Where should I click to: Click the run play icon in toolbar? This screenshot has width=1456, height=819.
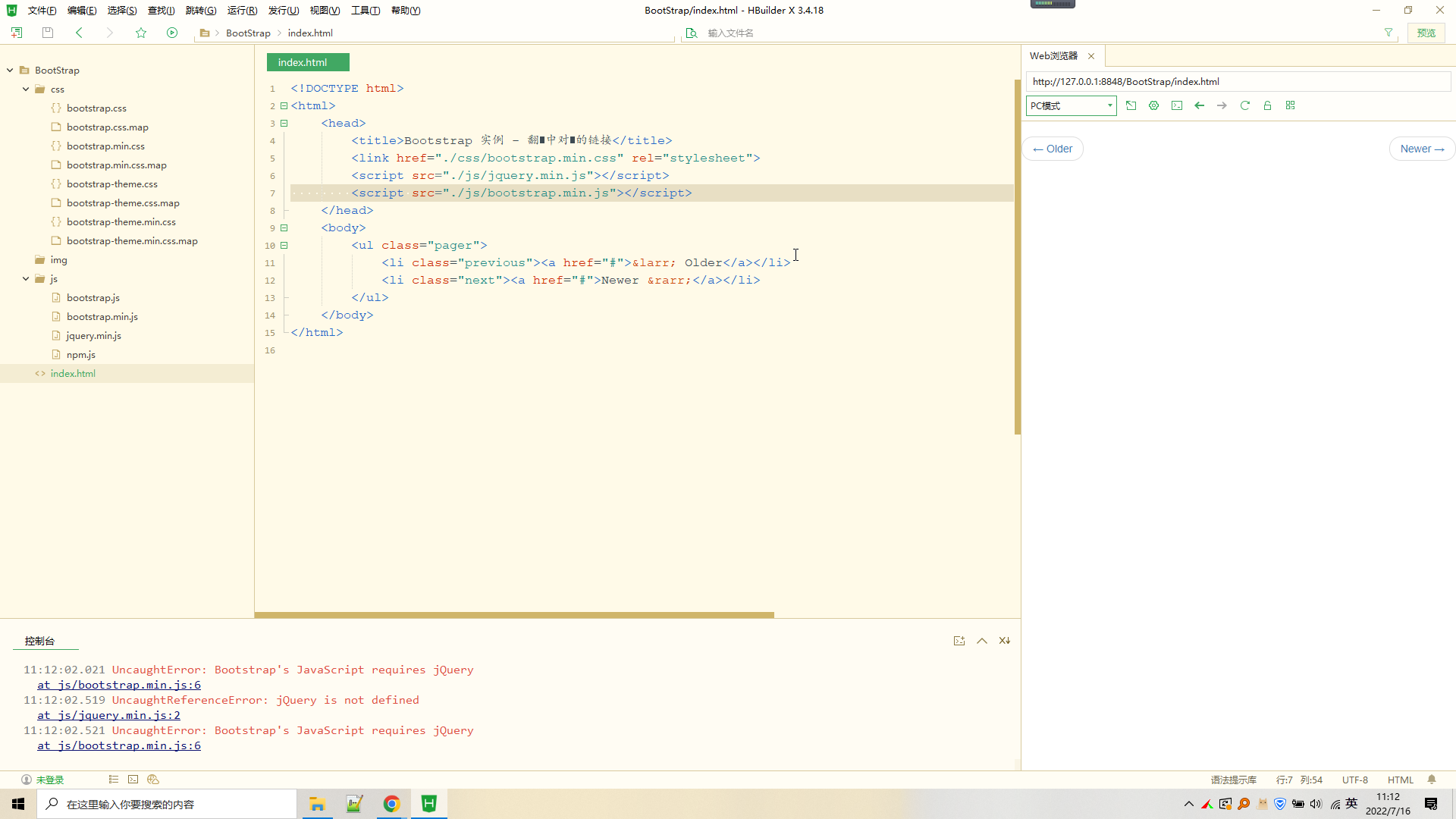pos(172,33)
